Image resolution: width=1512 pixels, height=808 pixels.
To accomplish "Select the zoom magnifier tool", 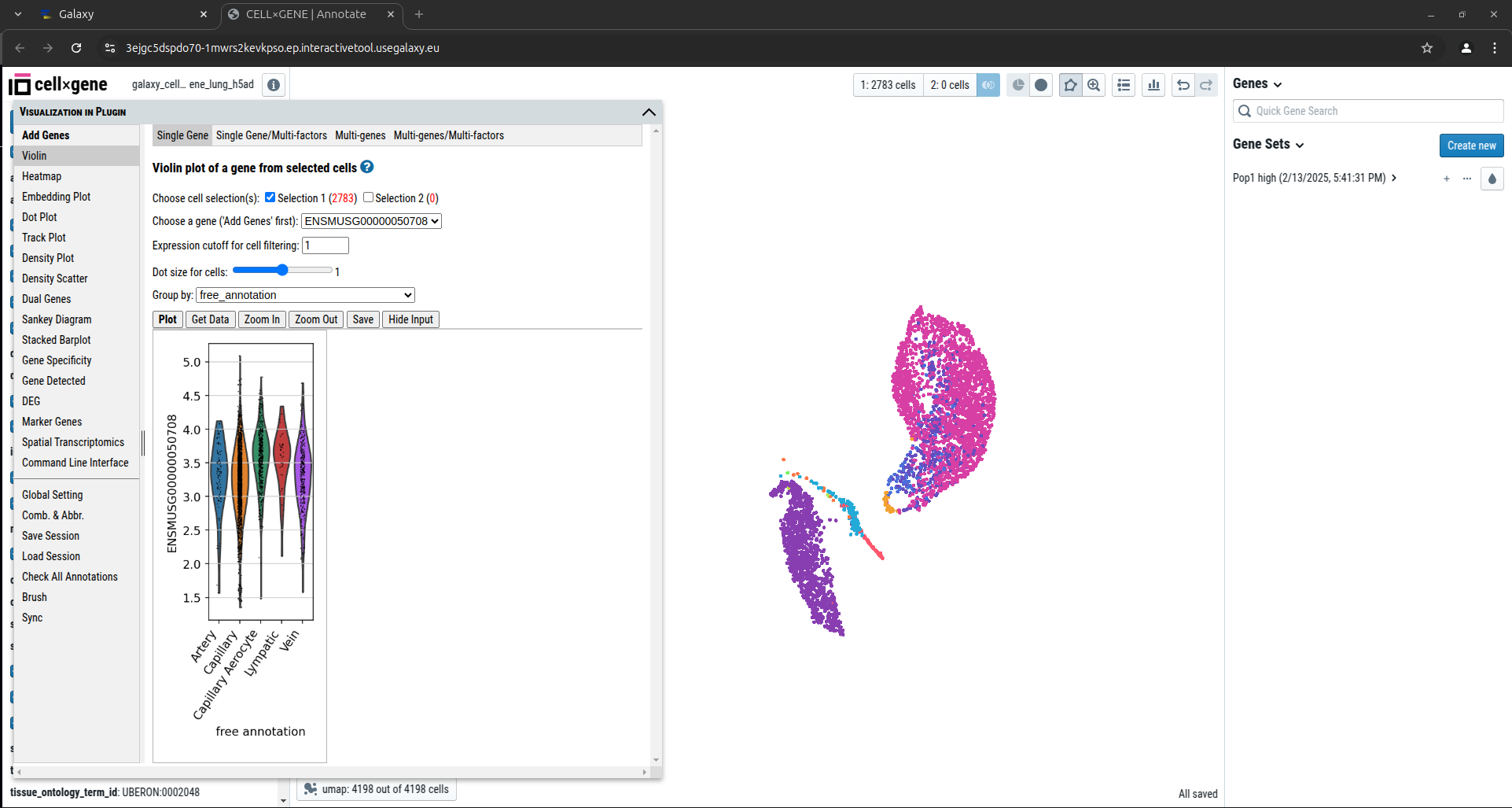I will tap(1094, 85).
